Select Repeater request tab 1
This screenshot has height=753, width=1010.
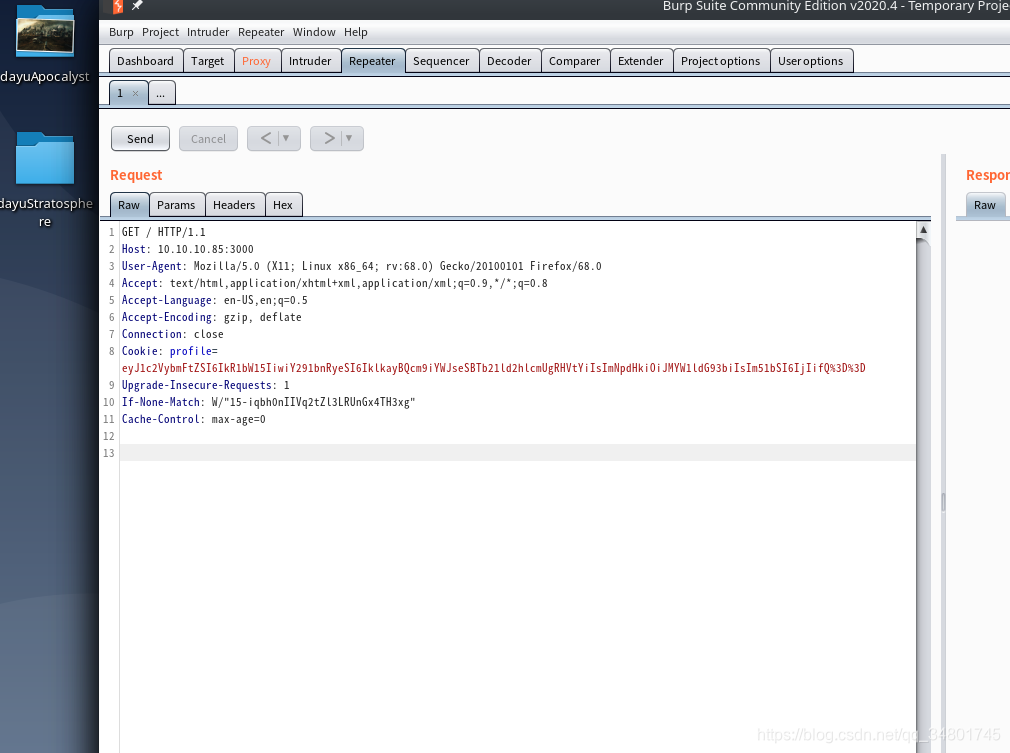pos(120,93)
